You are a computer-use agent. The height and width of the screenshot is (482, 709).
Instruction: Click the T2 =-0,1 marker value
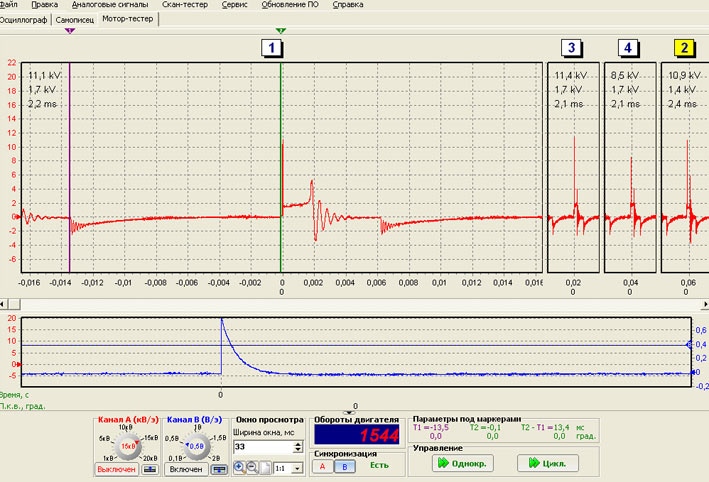click(x=486, y=427)
